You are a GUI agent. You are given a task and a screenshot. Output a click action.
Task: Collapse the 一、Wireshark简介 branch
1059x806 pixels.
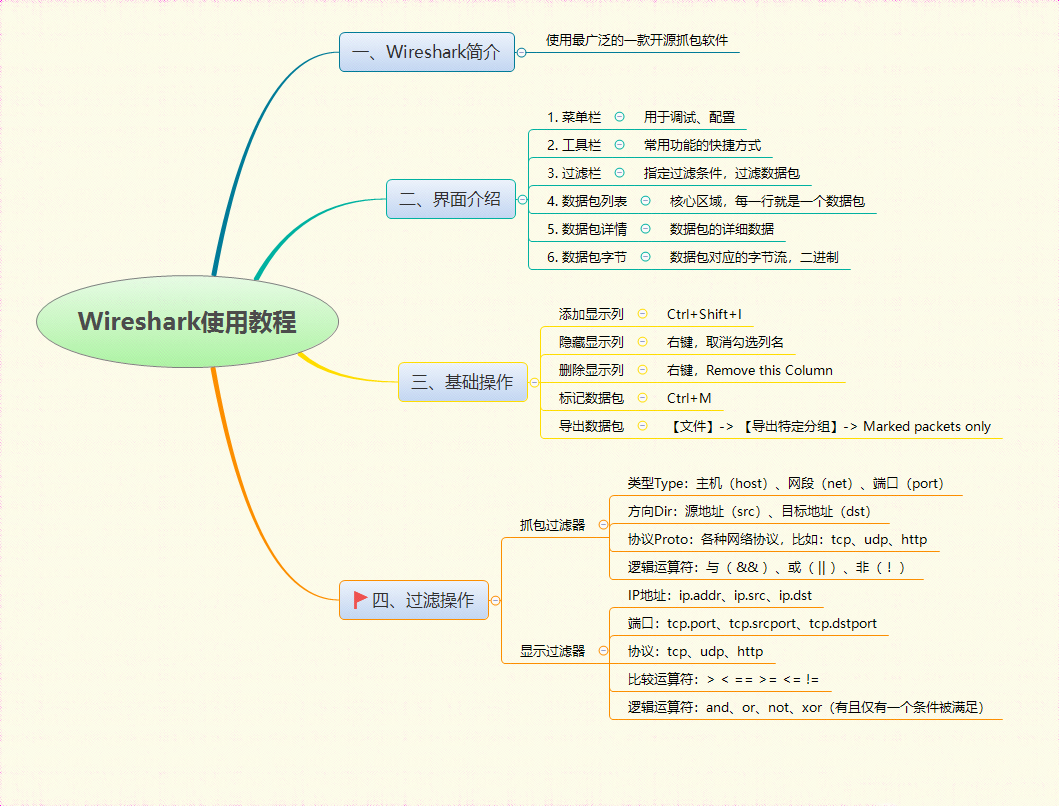(521, 52)
